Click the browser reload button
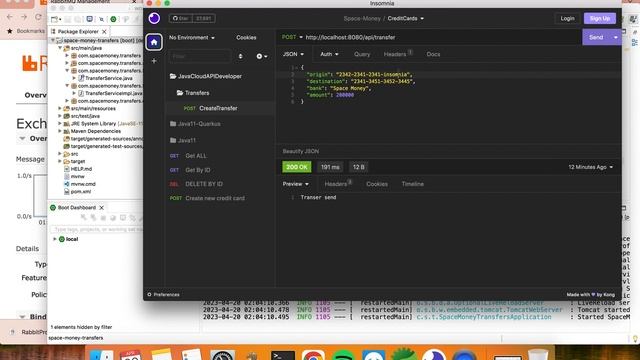Viewport: 640px width, 360px height. pos(38,17)
